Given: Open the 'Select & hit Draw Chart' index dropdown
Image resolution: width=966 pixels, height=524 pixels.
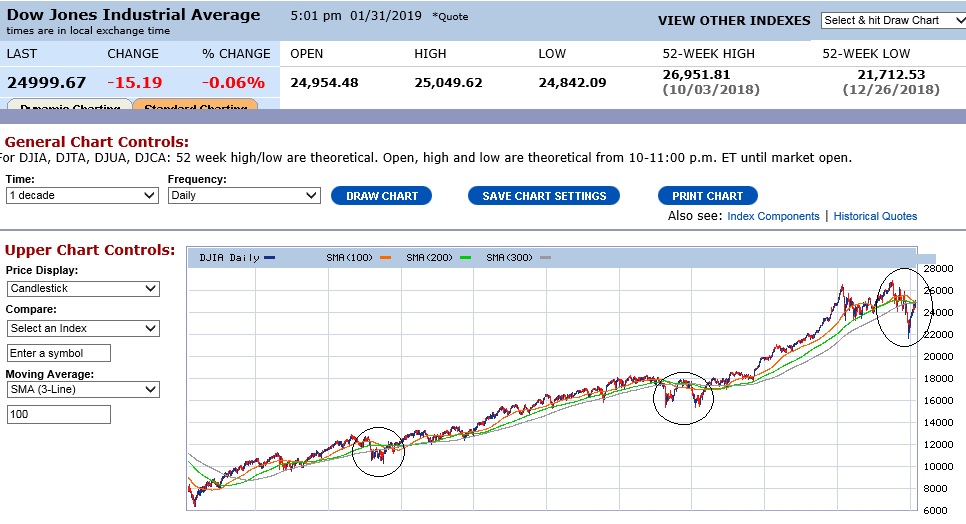Looking at the screenshot, I should [888, 20].
